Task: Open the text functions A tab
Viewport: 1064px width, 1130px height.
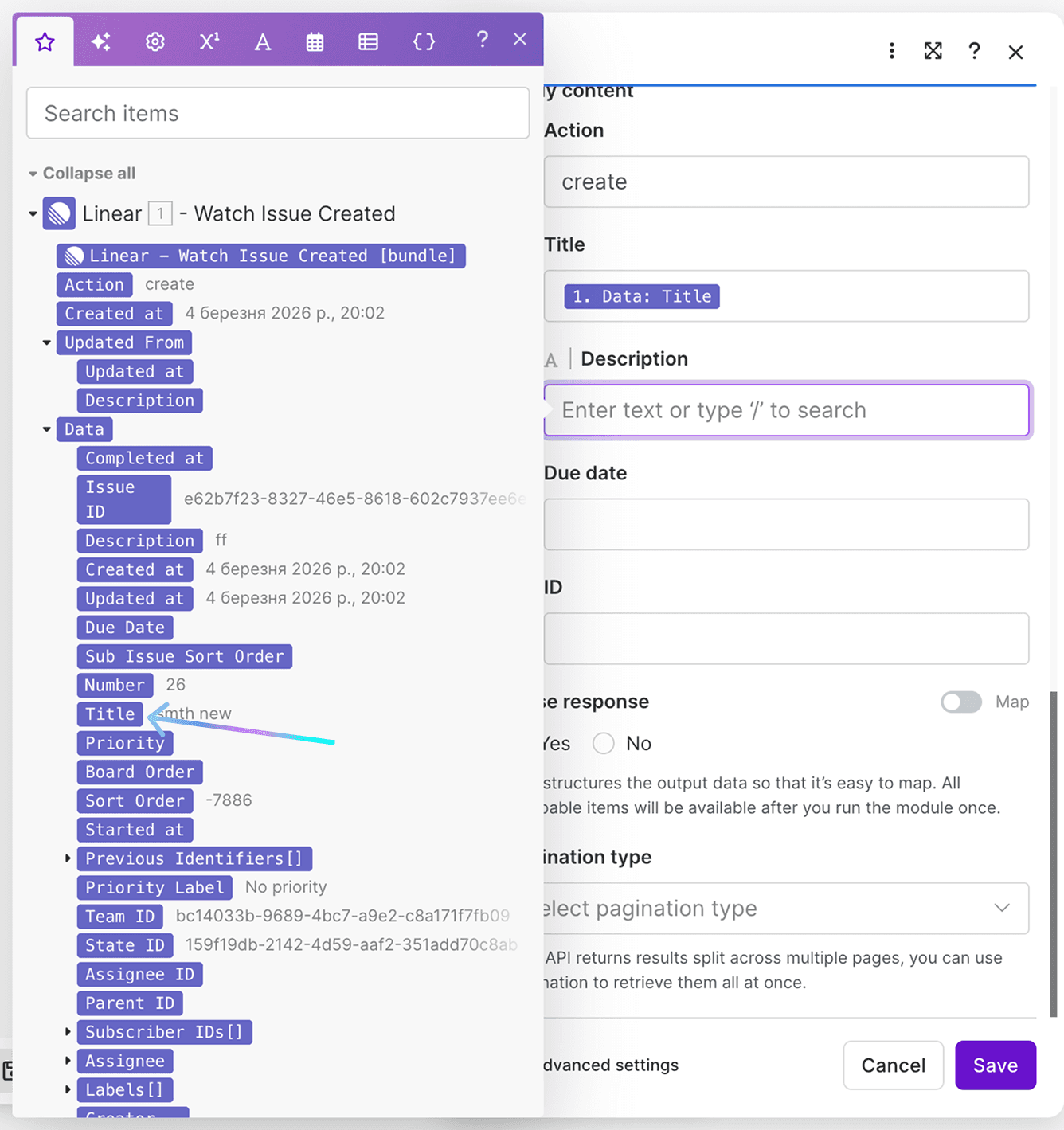Action: point(262,41)
